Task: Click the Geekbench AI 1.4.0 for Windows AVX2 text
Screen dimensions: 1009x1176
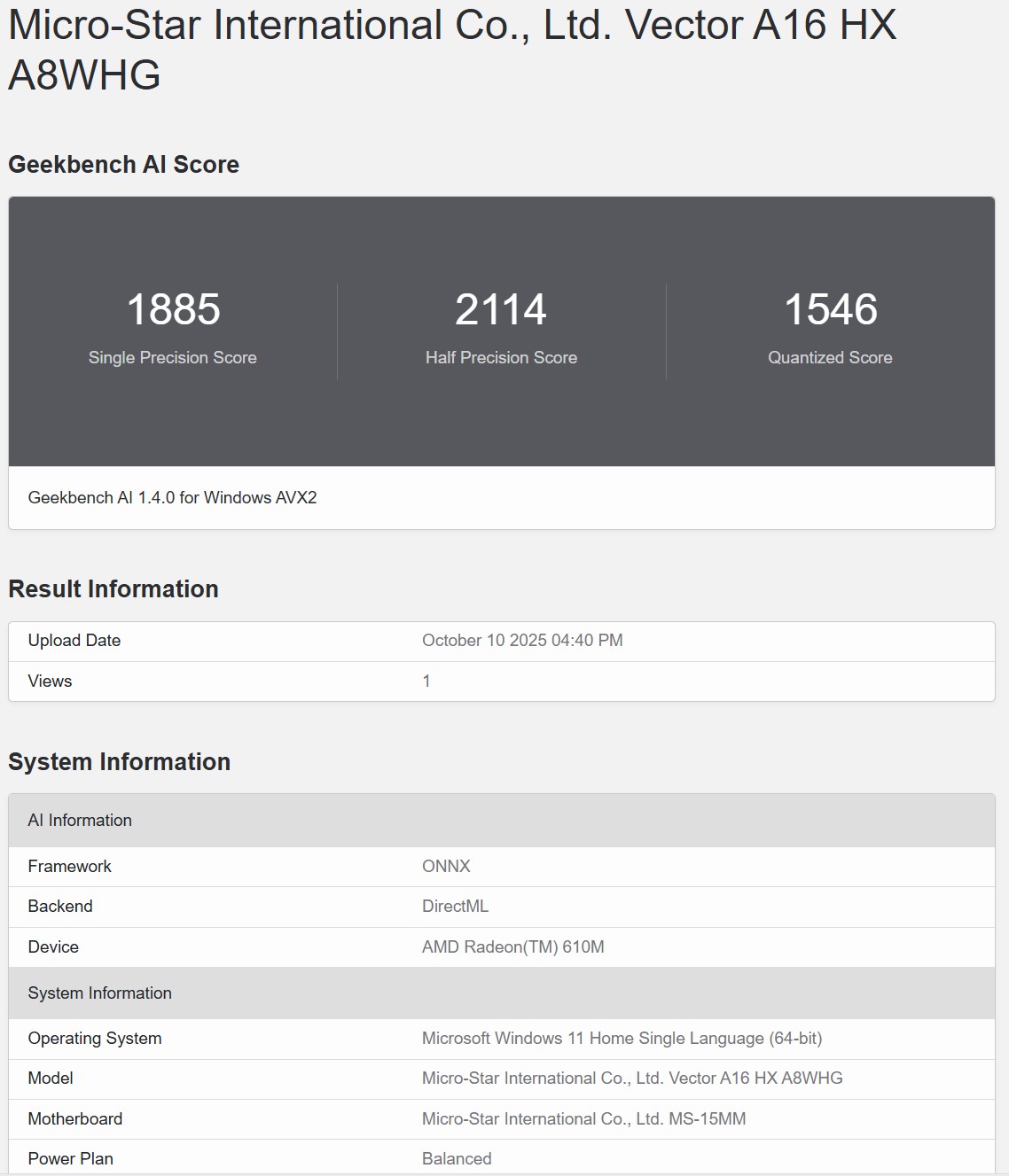Action: [x=172, y=498]
